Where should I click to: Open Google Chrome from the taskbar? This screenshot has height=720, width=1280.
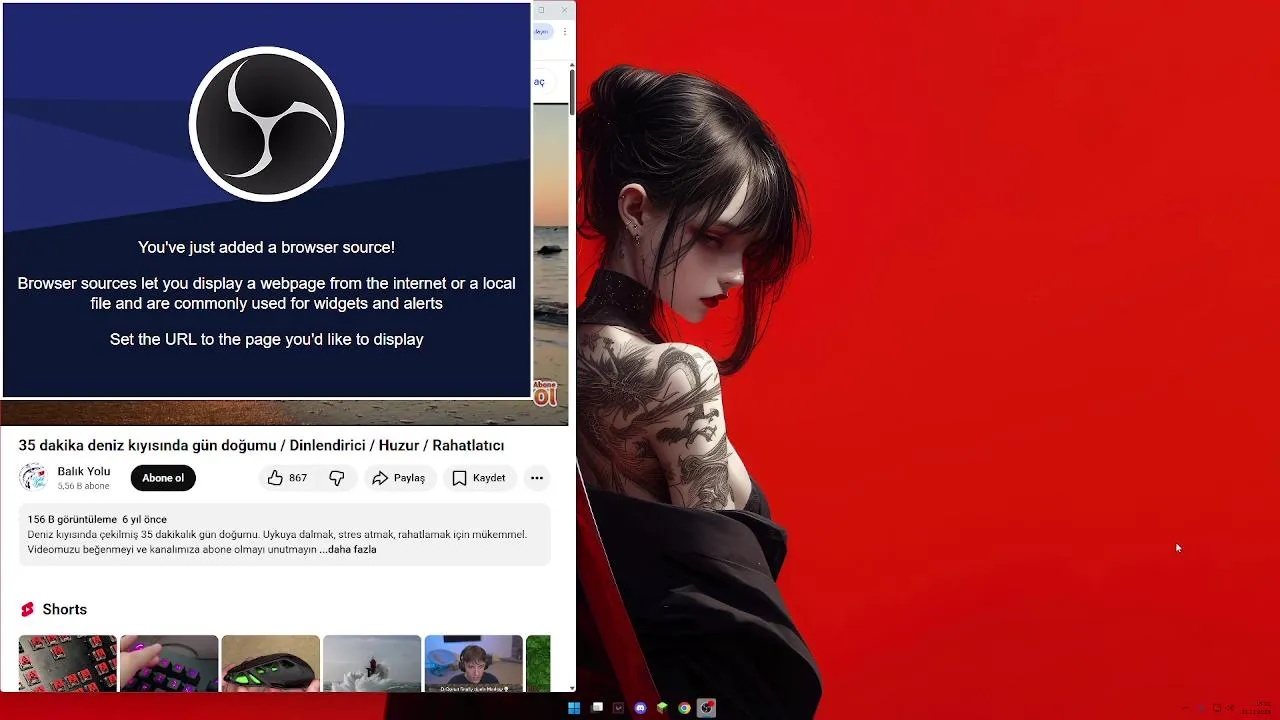coord(684,708)
